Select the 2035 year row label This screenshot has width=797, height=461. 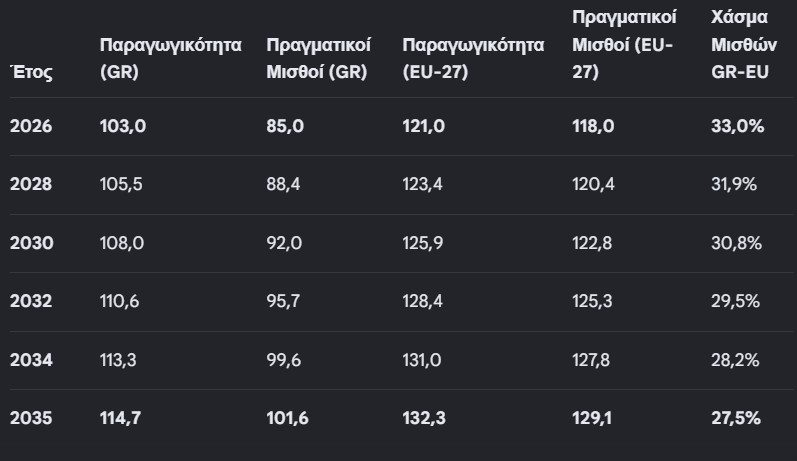[31, 418]
